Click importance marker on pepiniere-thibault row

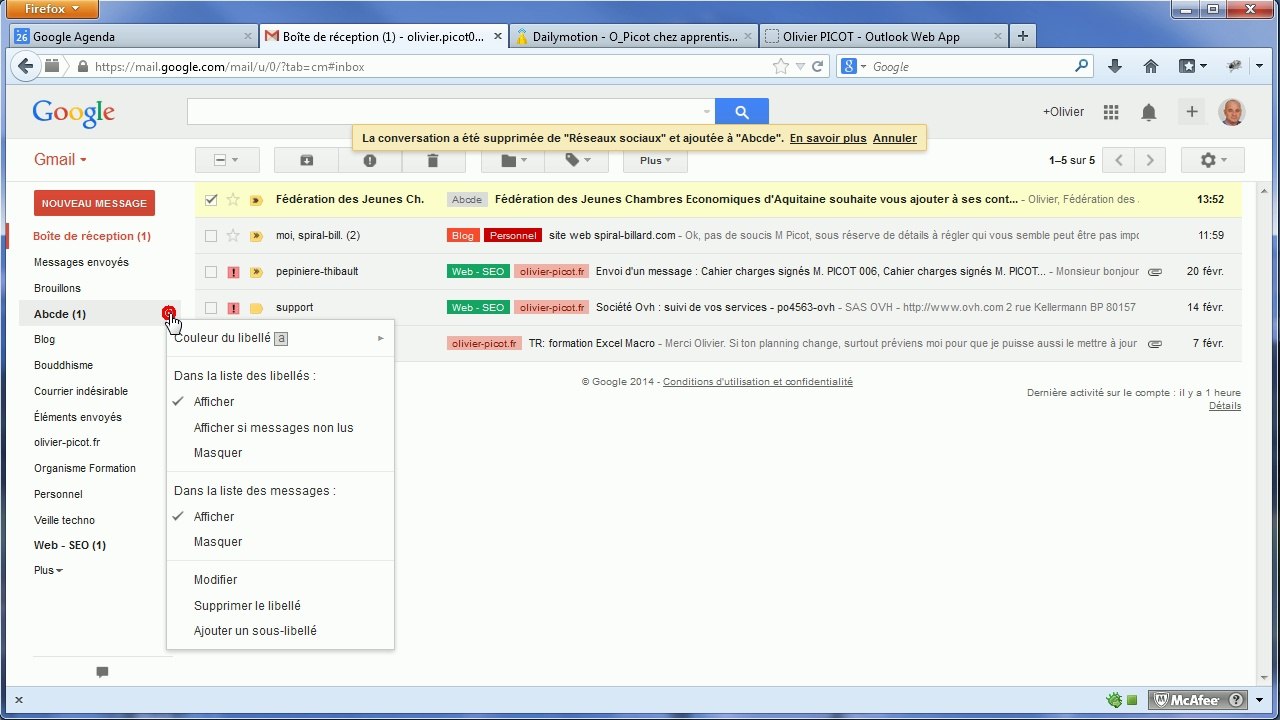point(256,272)
